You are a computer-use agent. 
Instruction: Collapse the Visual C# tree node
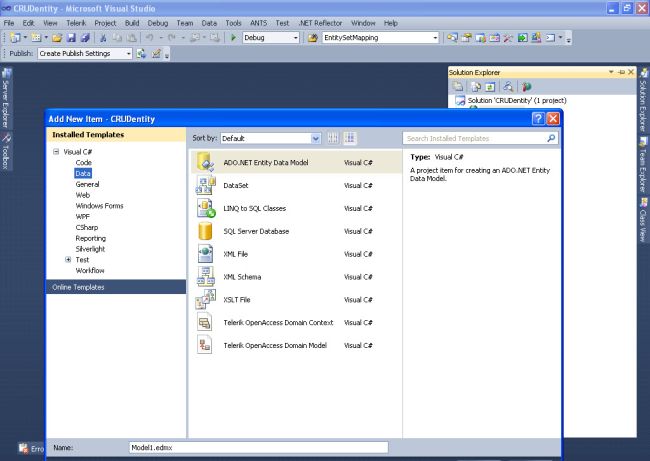pyautogui.click(x=56, y=152)
